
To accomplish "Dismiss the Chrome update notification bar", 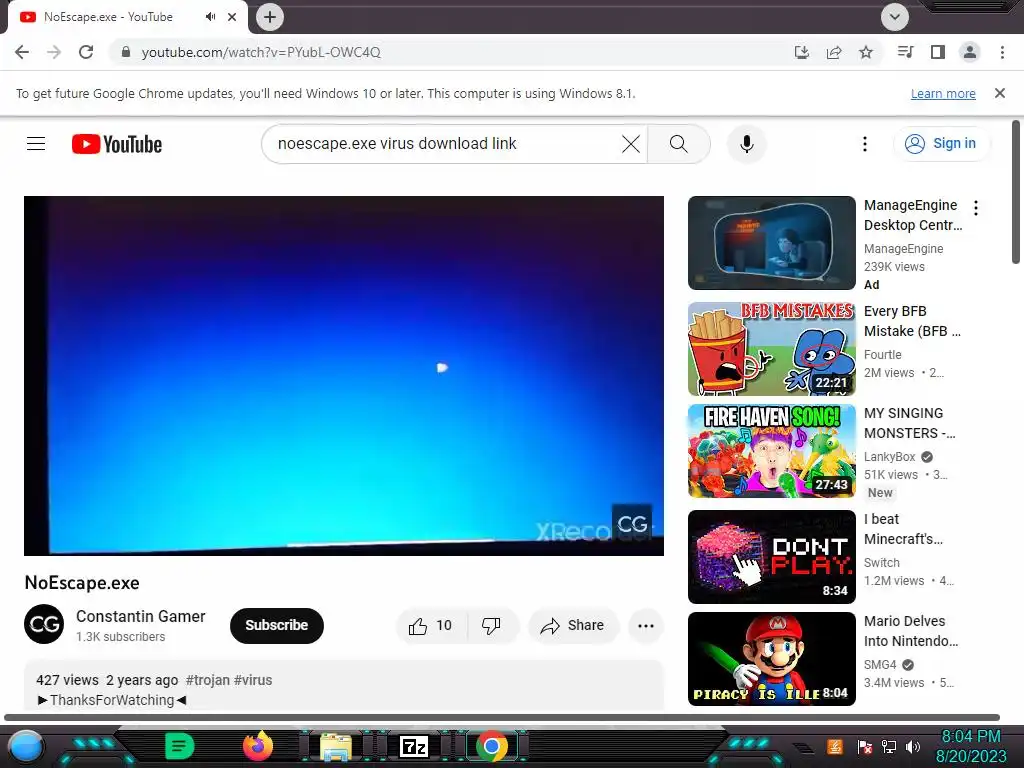I will [x=1000, y=93].
